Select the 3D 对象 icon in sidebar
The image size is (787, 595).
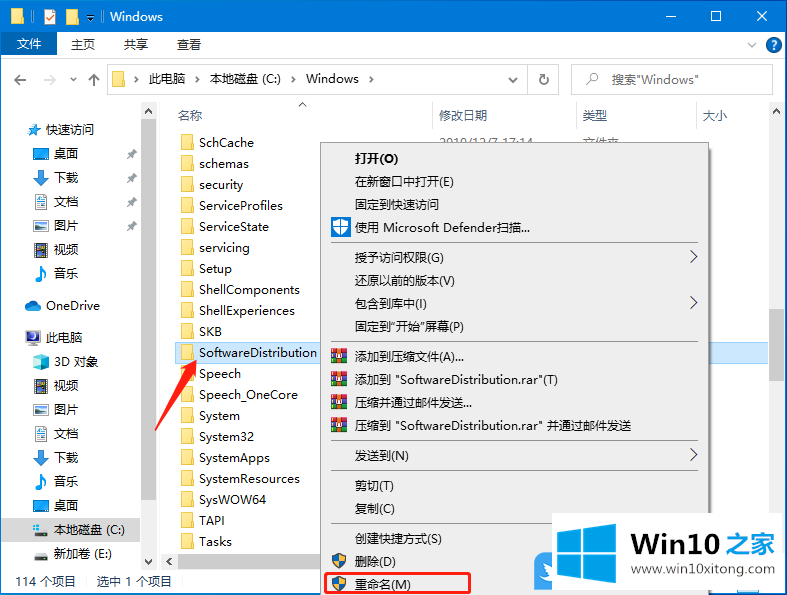40,362
